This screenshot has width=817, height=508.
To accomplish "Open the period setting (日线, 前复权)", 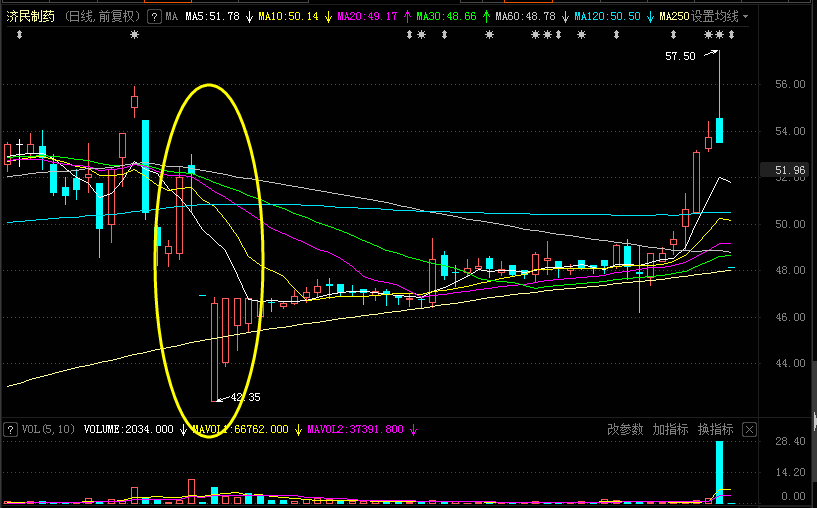I will tap(103, 17).
